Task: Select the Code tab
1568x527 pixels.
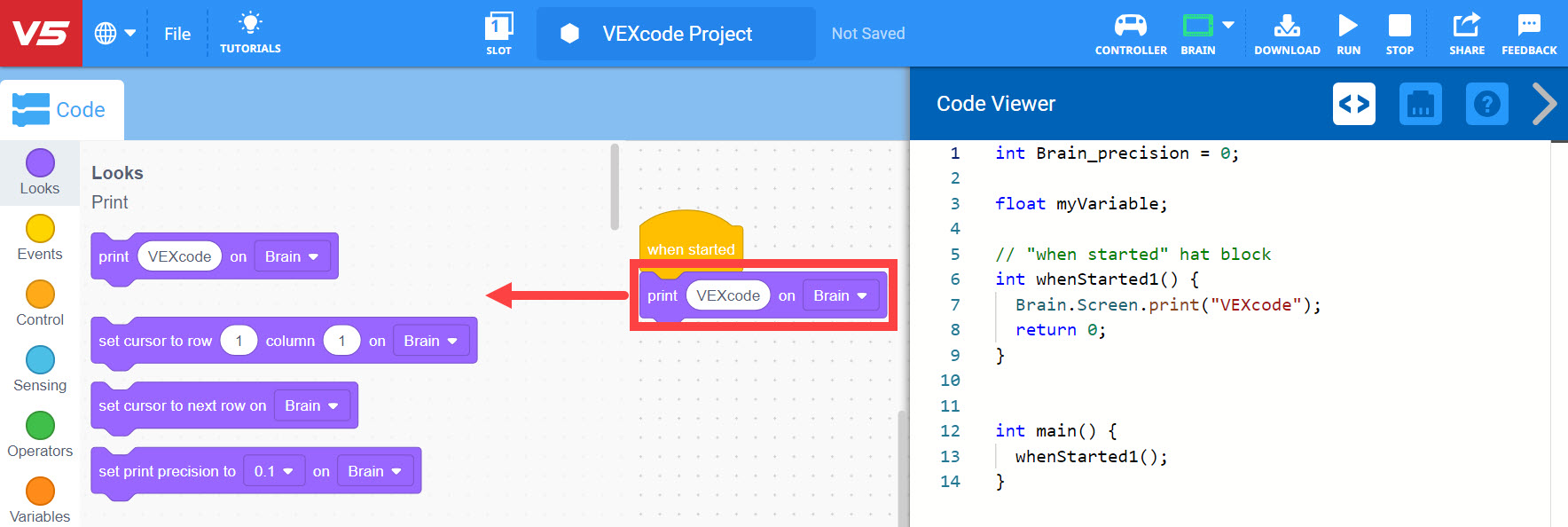Action: tap(62, 110)
